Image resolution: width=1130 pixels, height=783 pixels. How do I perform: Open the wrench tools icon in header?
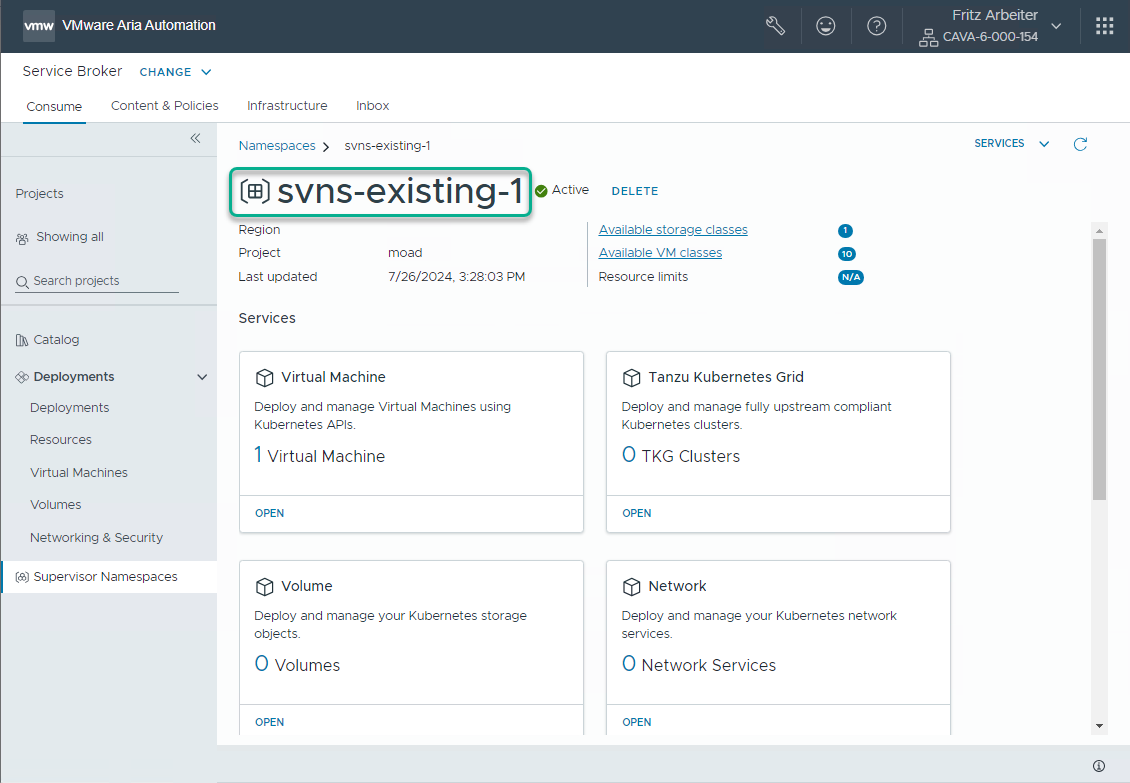[775, 26]
